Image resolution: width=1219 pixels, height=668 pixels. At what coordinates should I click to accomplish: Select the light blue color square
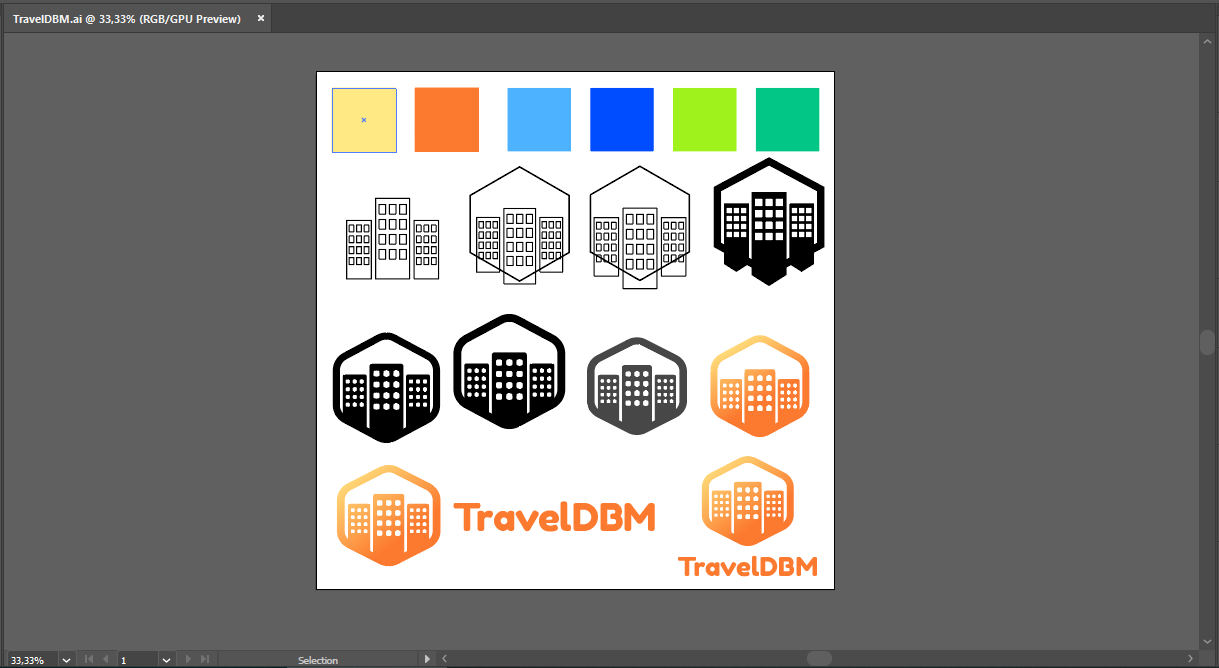tap(539, 120)
